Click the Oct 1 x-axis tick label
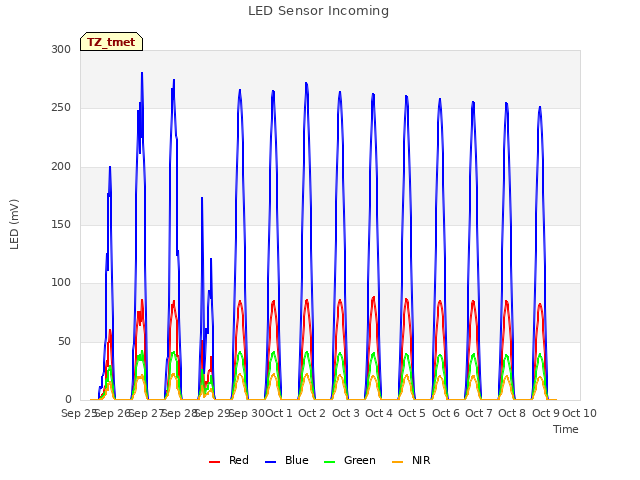Viewport: 640px width, 480px height. (x=279, y=413)
